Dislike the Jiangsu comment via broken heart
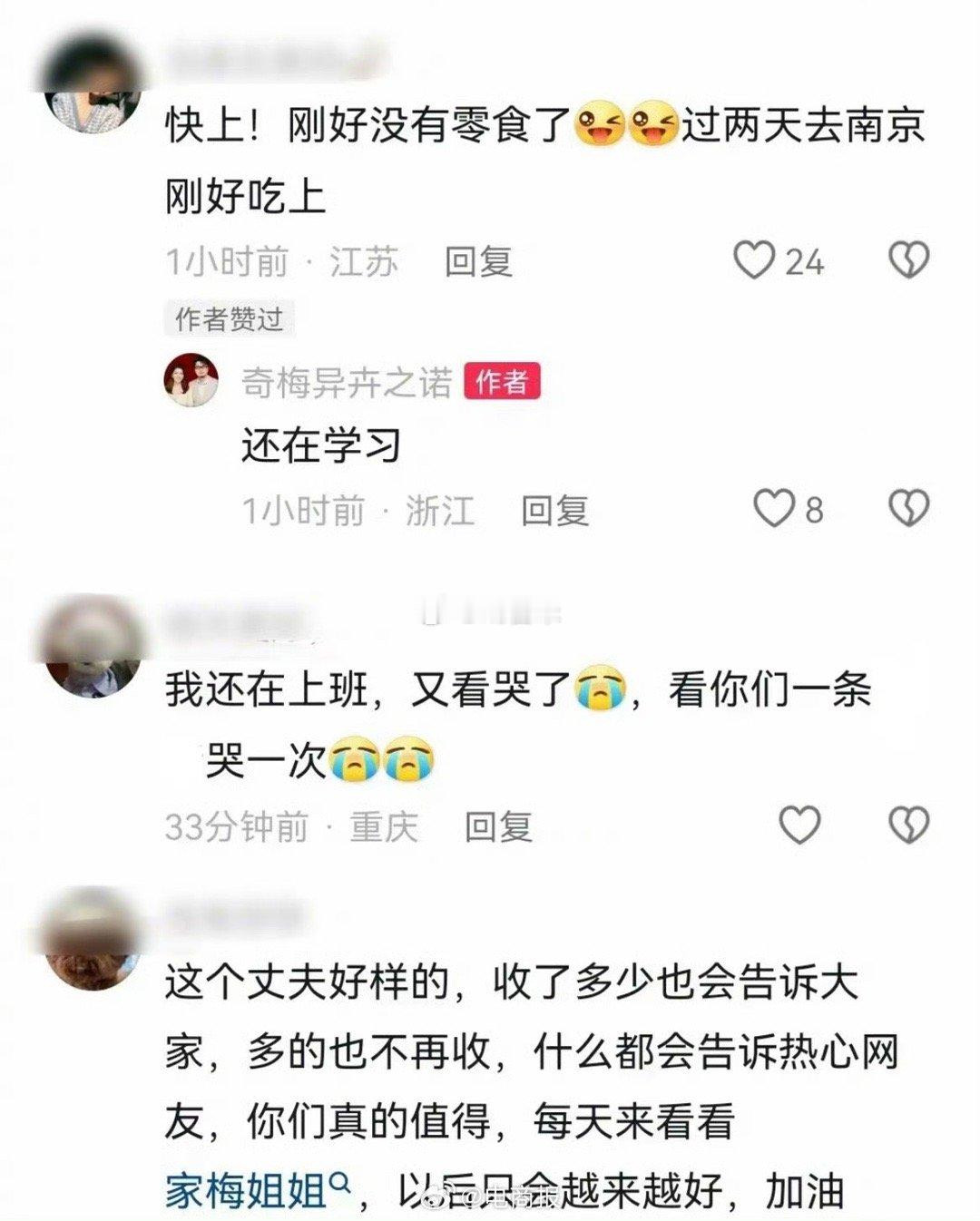The height and width of the screenshot is (1221, 980). [x=908, y=261]
